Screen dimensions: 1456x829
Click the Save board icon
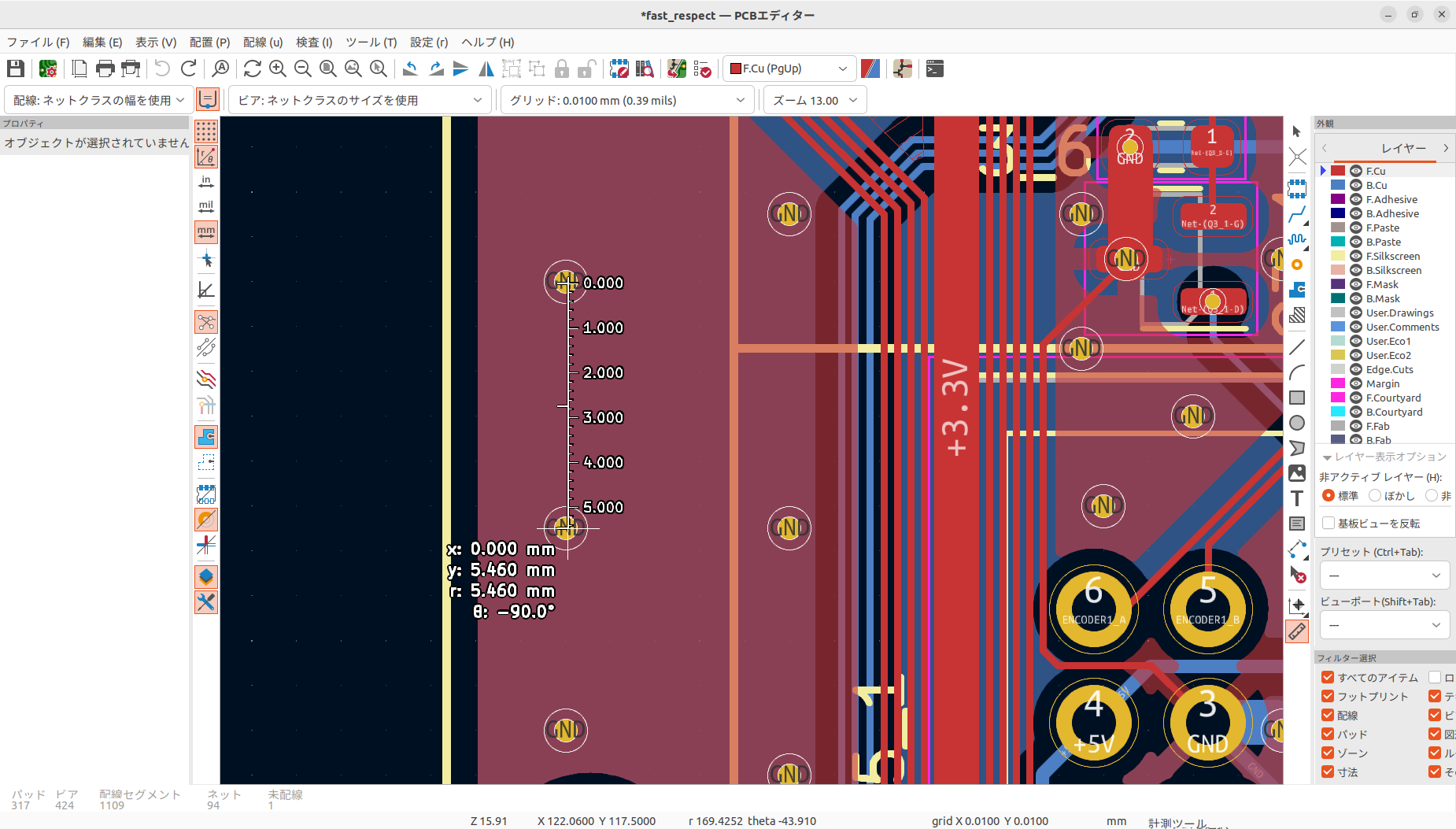coord(16,69)
